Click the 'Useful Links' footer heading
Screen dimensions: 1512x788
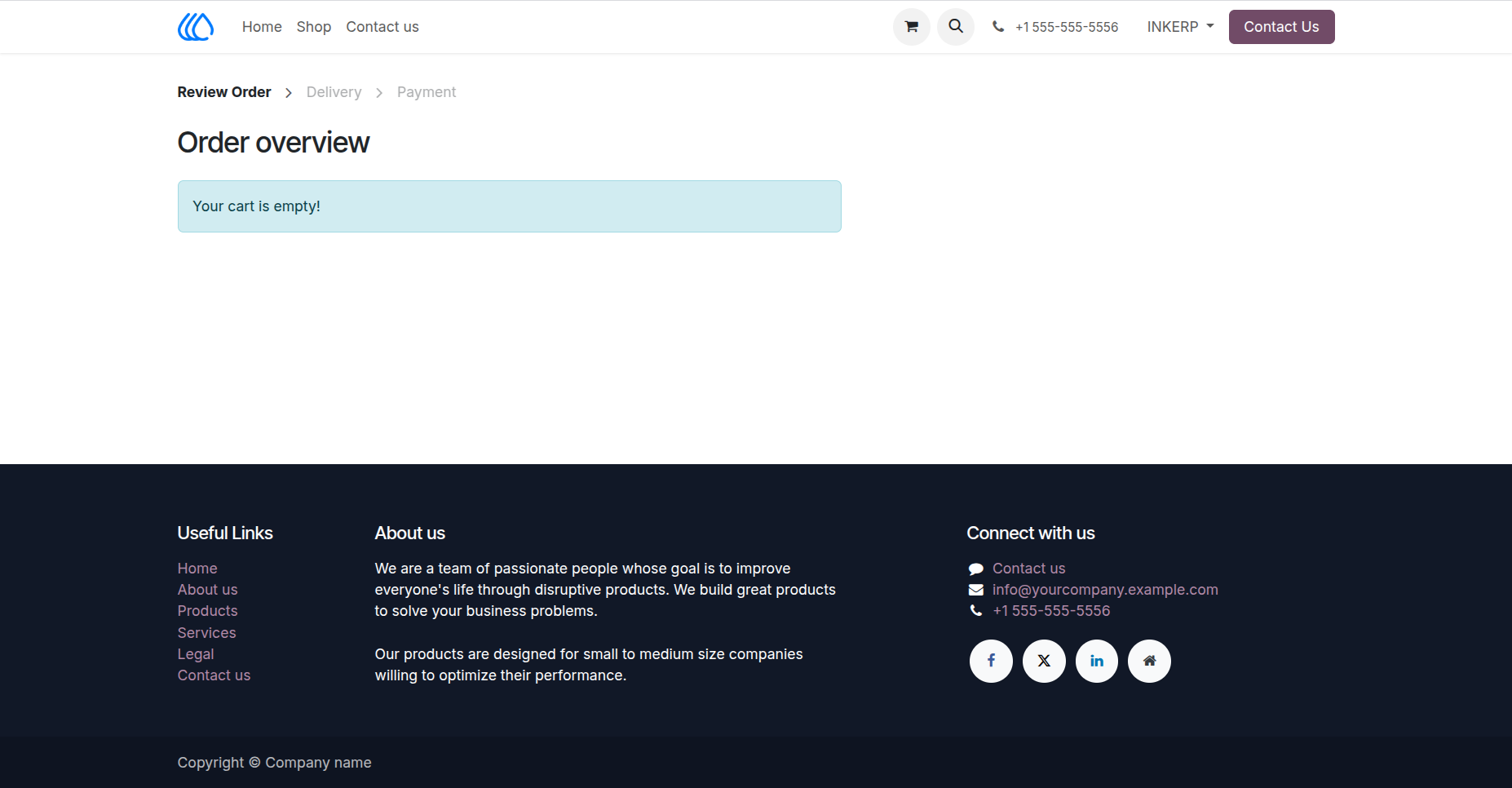[225, 533]
